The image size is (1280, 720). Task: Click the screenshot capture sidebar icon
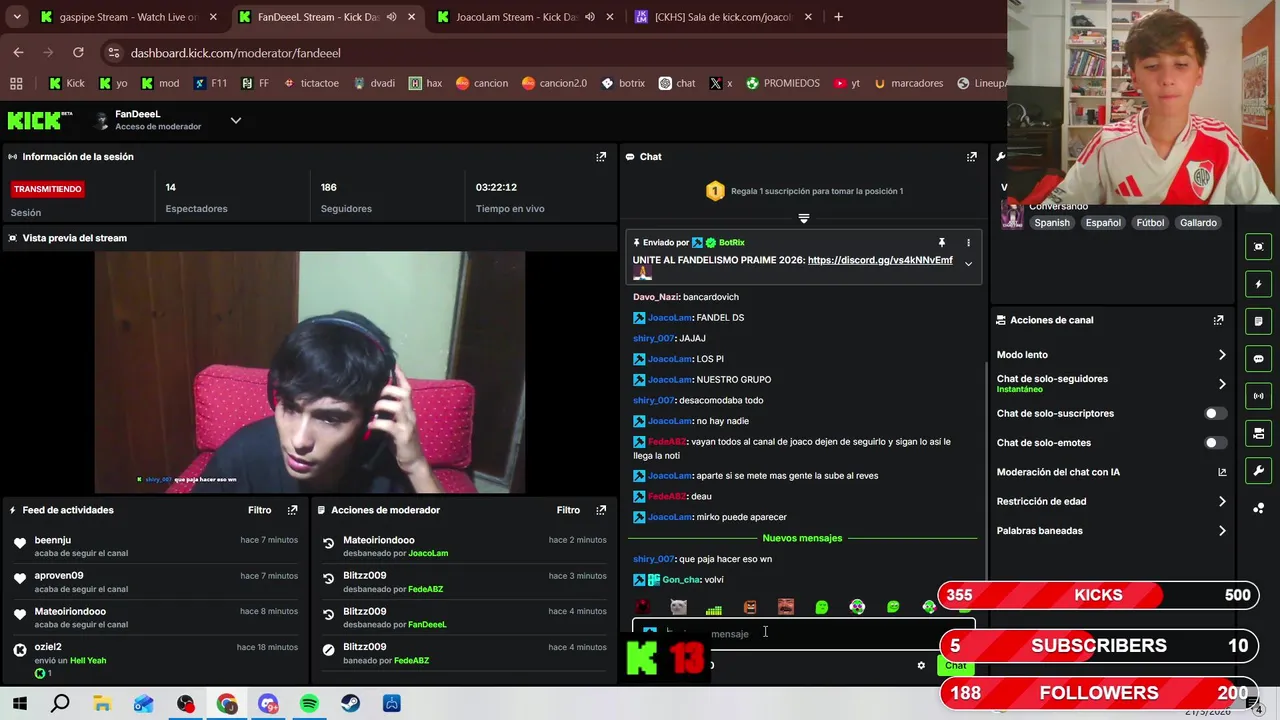1258,247
